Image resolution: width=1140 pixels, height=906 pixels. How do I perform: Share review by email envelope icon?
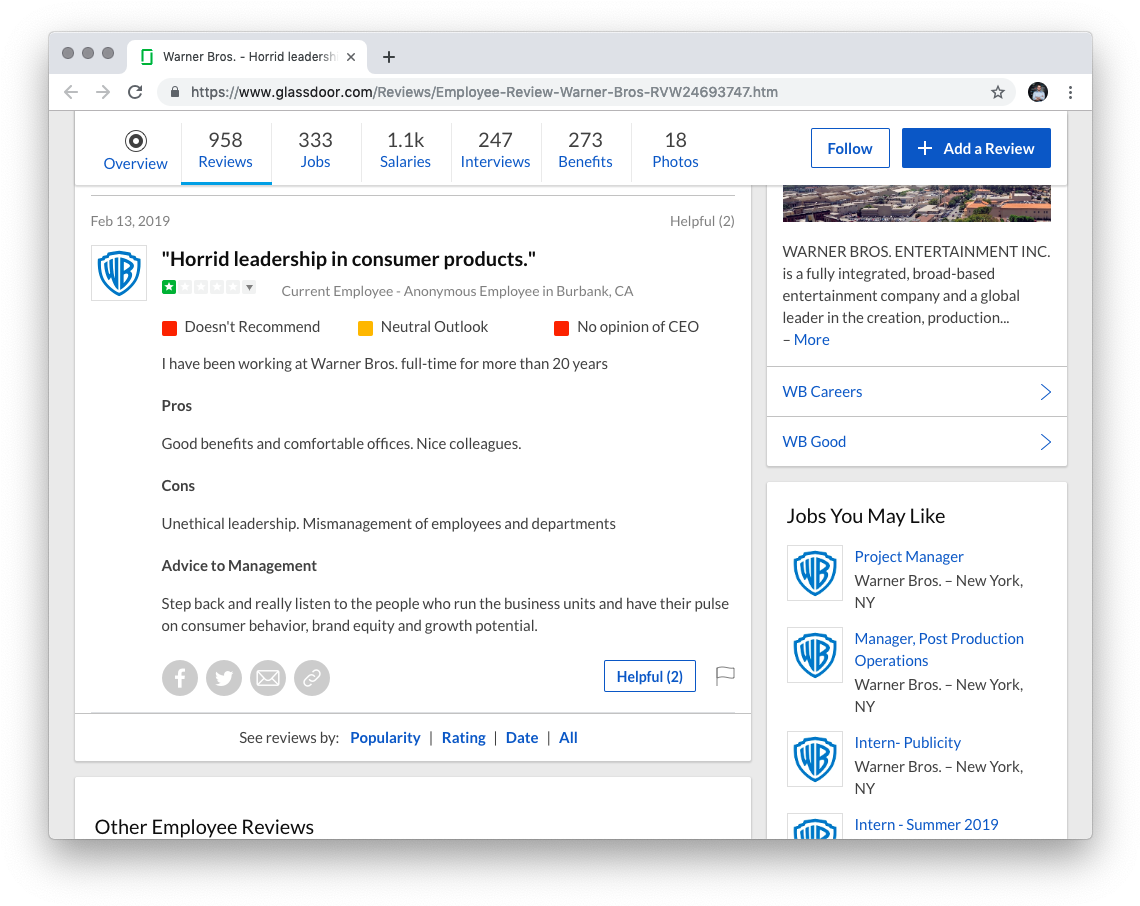268,678
